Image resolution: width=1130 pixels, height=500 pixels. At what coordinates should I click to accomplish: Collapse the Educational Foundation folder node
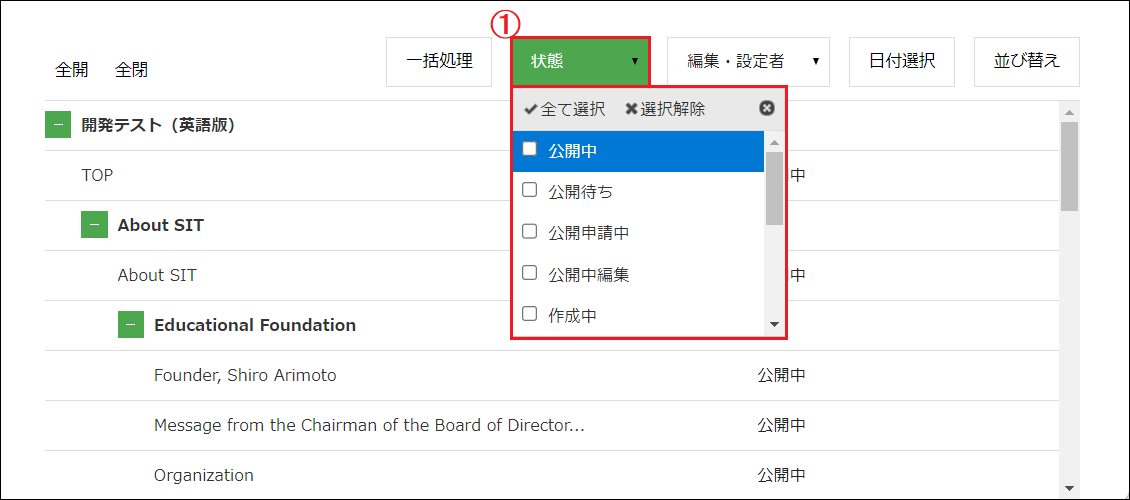pyautogui.click(x=130, y=325)
